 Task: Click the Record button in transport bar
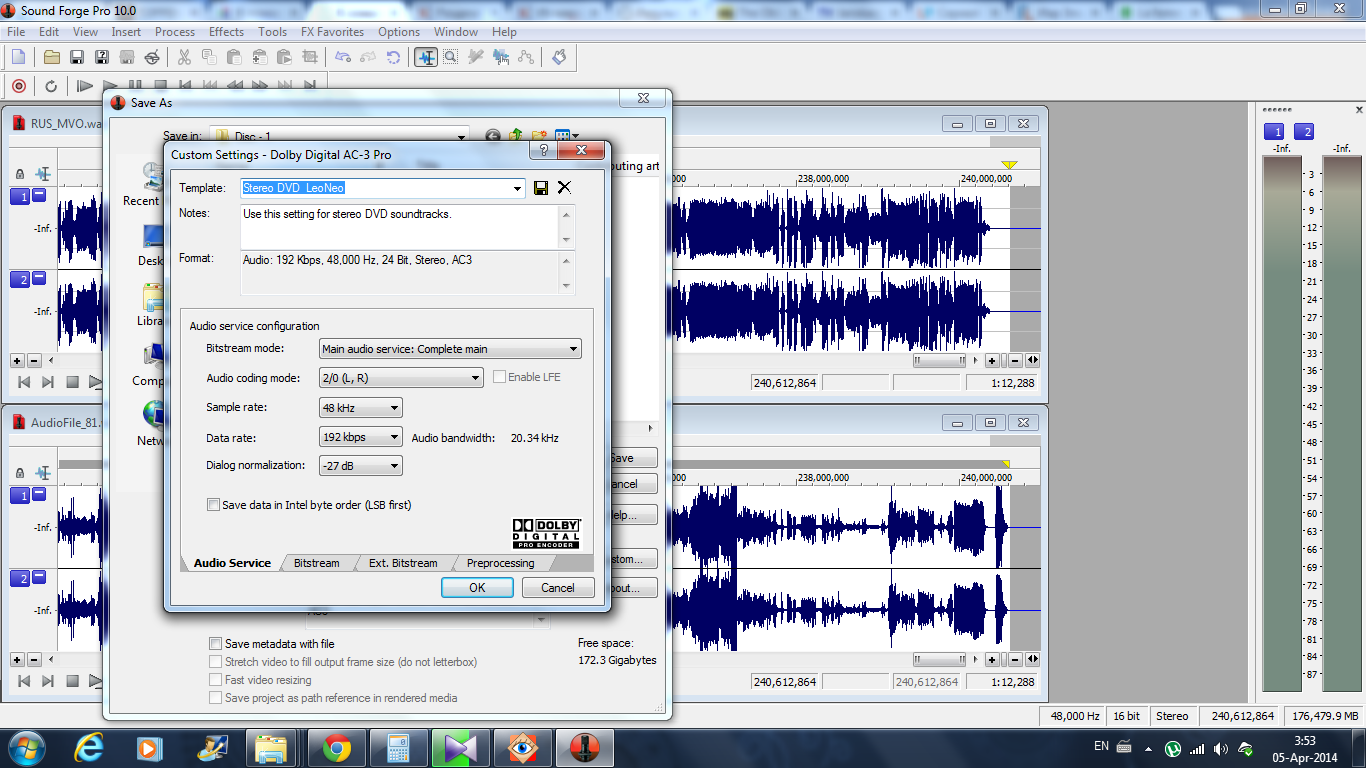(x=19, y=86)
